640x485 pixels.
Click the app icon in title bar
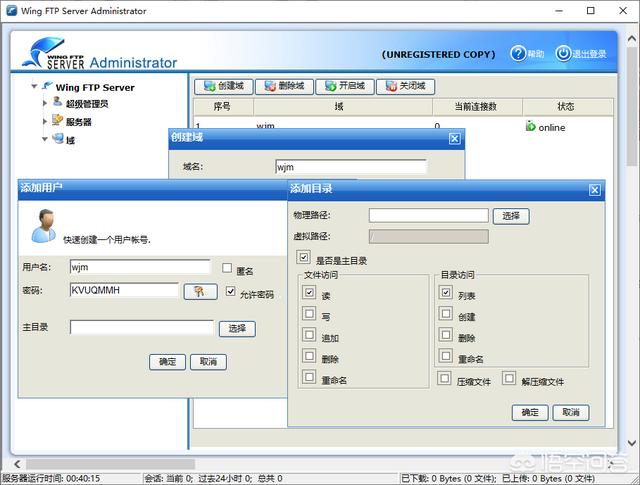click(11, 11)
